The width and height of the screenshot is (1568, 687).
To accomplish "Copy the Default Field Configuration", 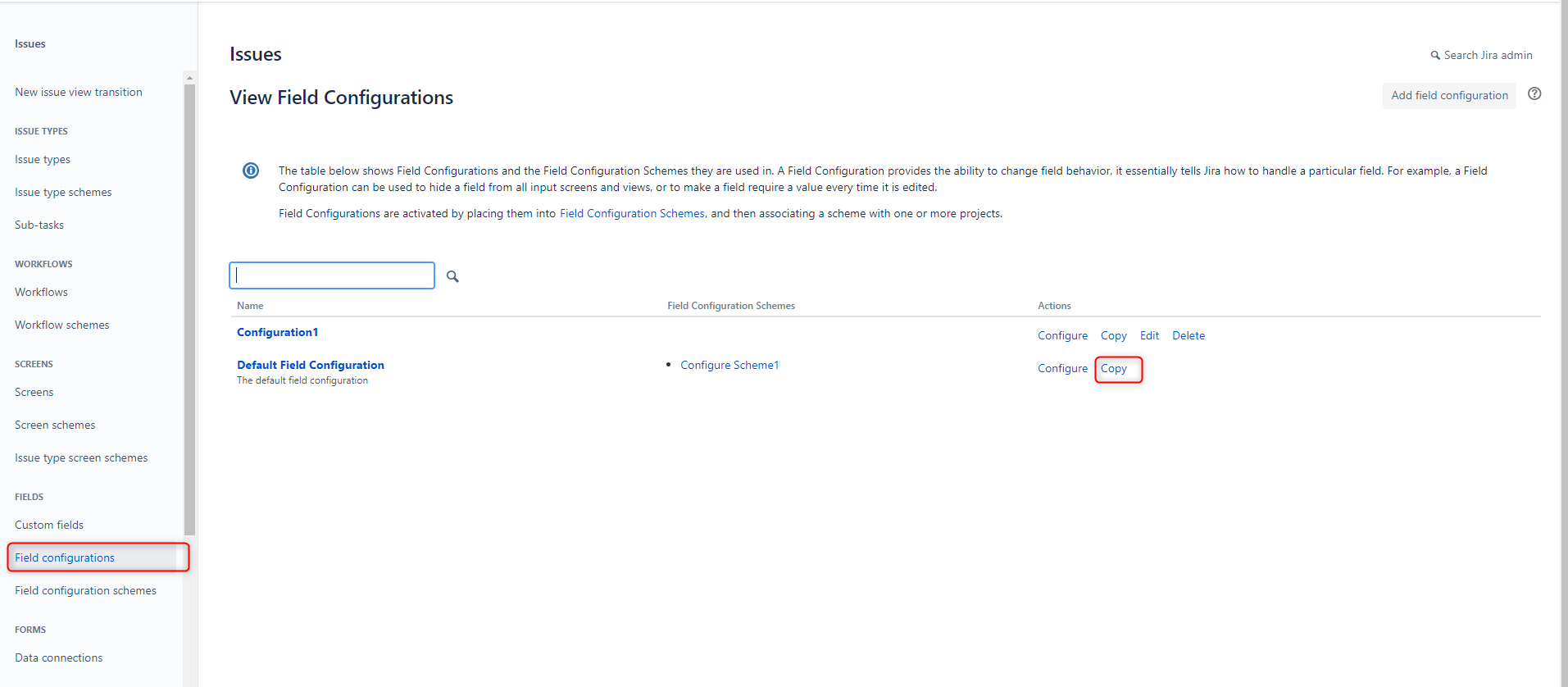I will (1113, 369).
